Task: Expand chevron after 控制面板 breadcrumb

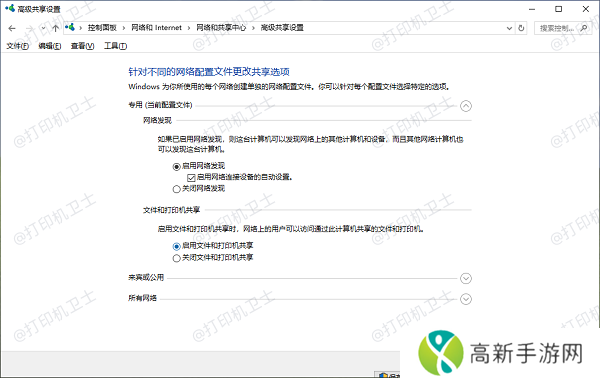Action: click(124, 28)
